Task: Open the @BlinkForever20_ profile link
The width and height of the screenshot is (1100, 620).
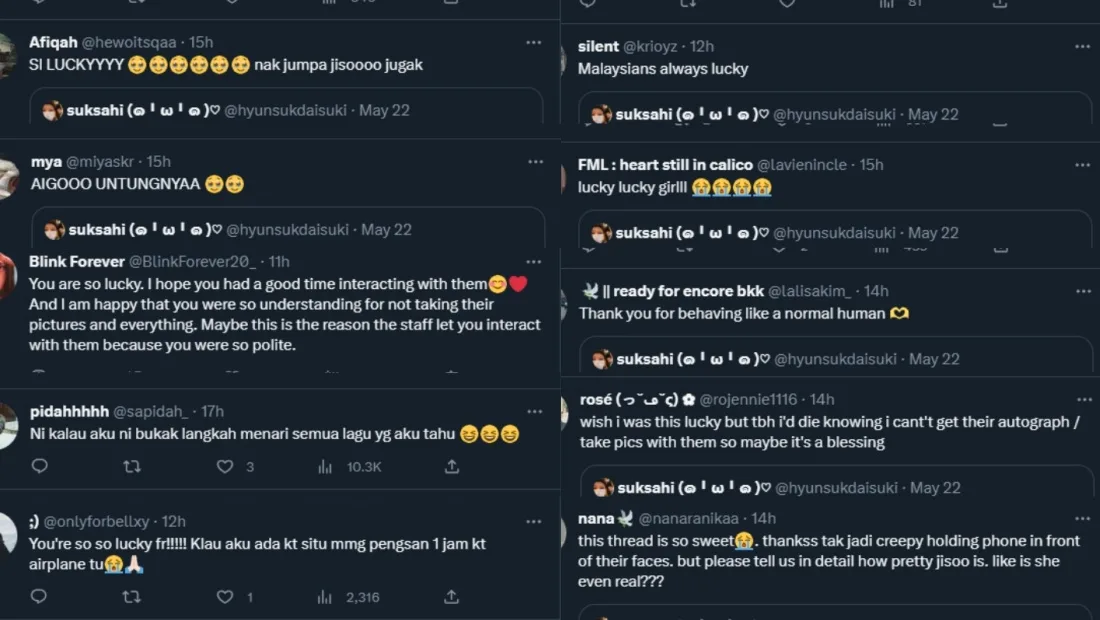Action: click(x=192, y=262)
